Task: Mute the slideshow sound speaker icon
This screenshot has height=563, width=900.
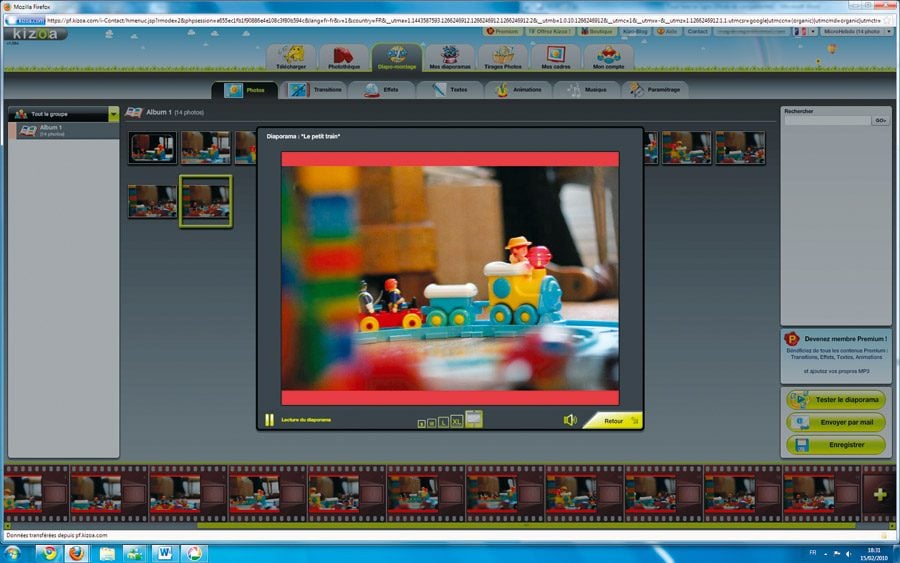Action: 570,420
